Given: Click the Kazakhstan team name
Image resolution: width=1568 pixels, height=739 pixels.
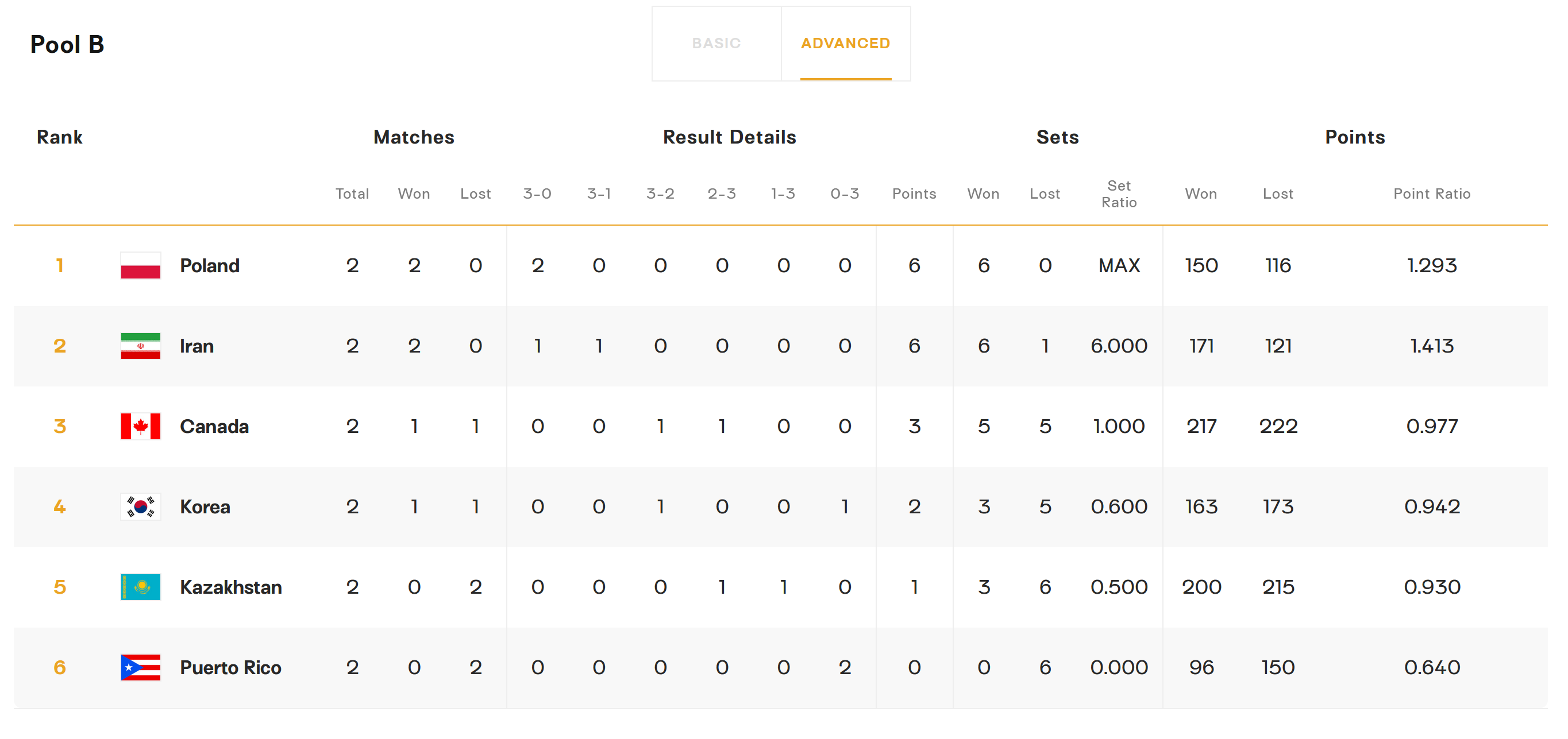Looking at the screenshot, I should point(231,587).
